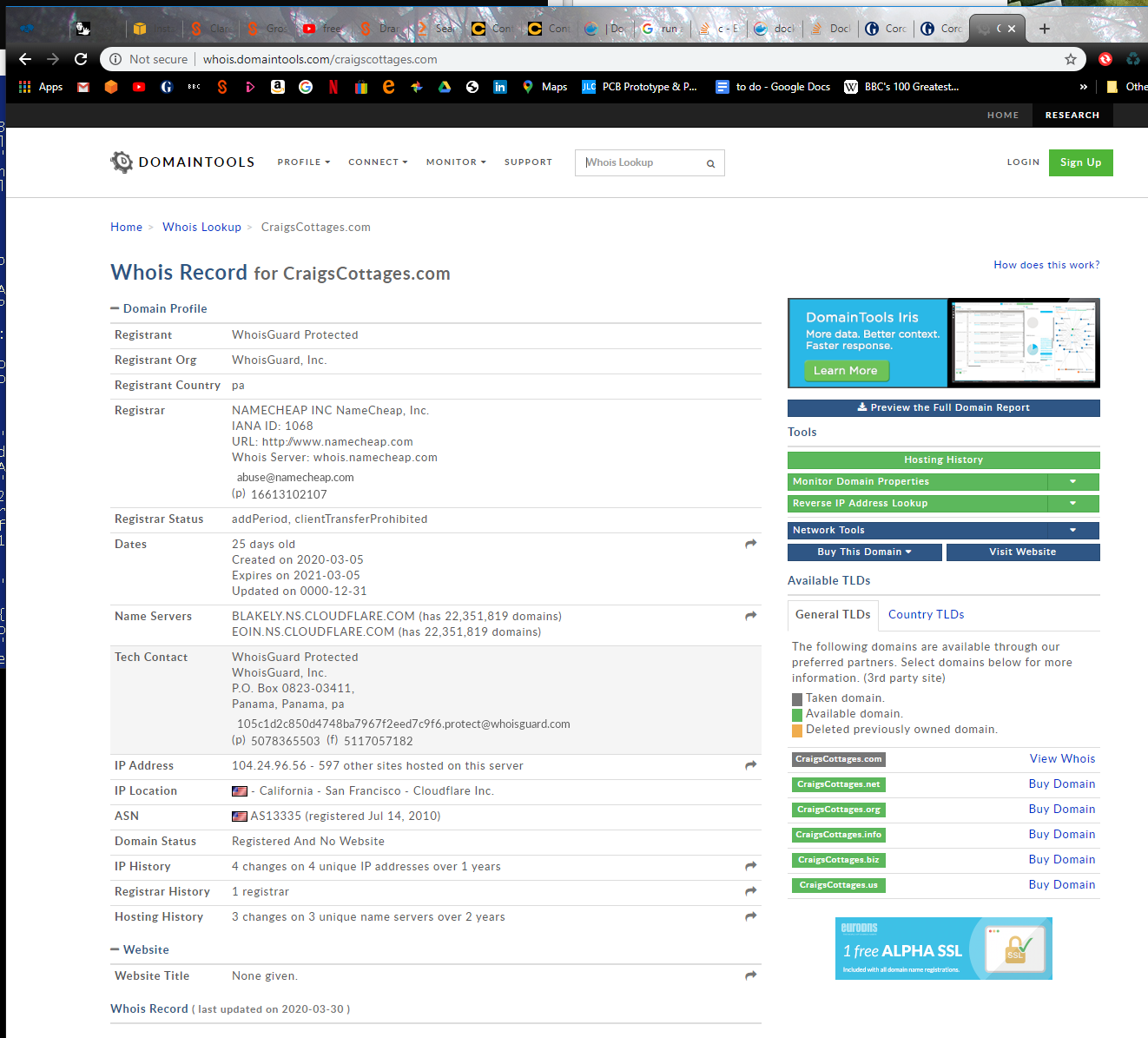Open the Netflix bookmark icon
The width and height of the screenshot is (1148, 1038).
(x=333, y=87)
